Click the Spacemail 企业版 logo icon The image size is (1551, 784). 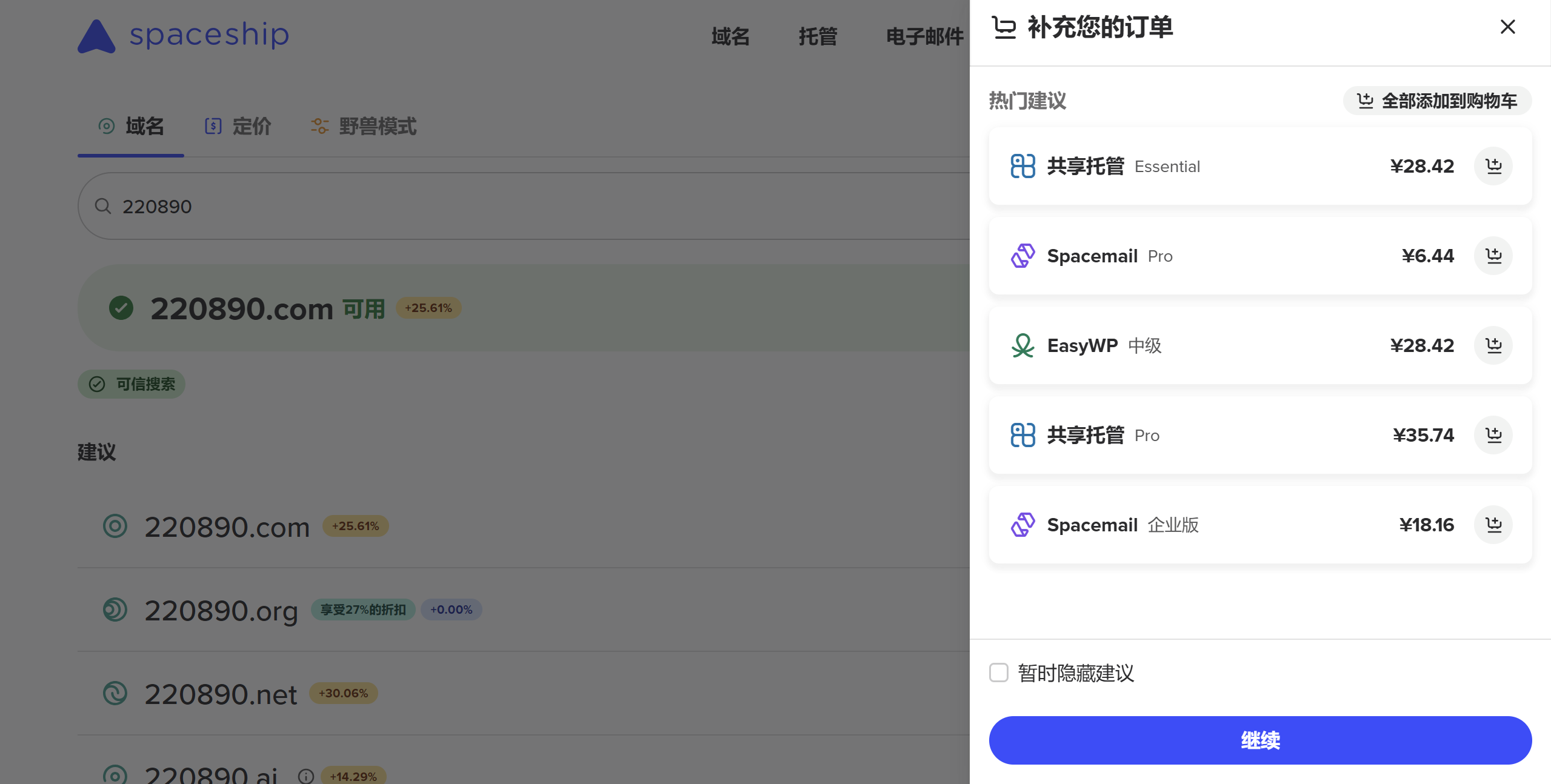pos(1022,525)
